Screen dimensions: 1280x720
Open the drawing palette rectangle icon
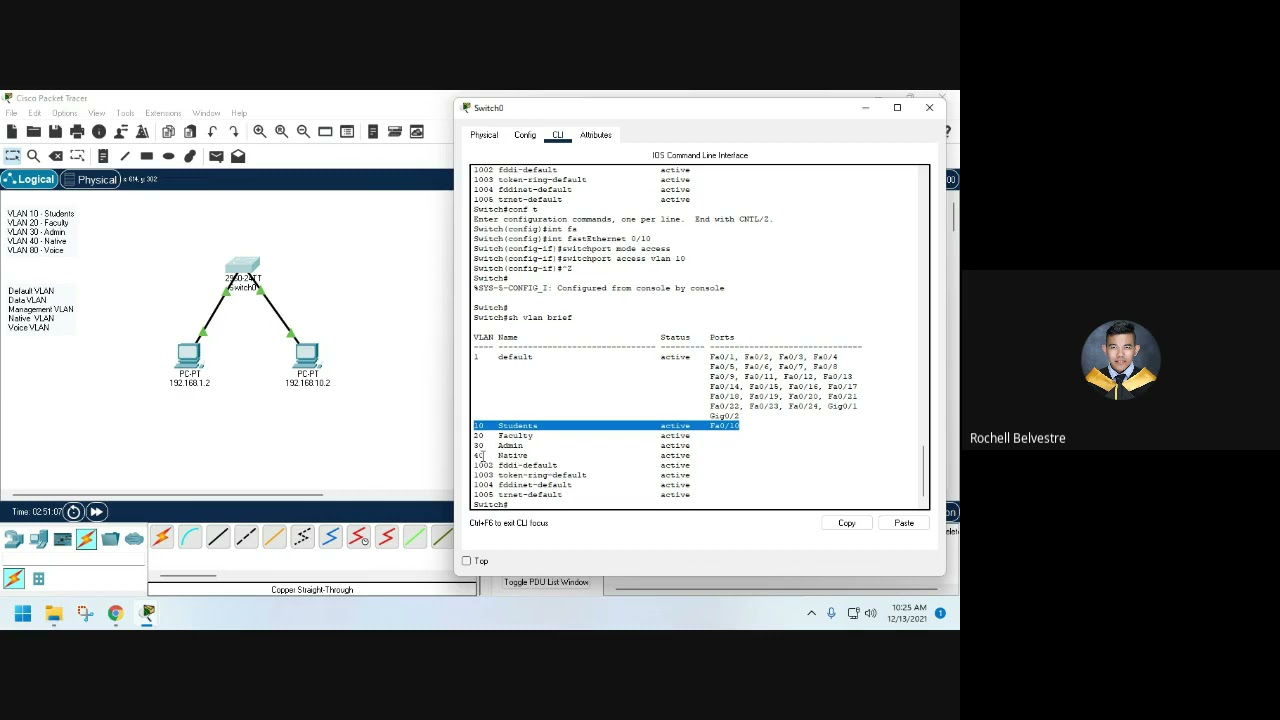click(325, 132)
